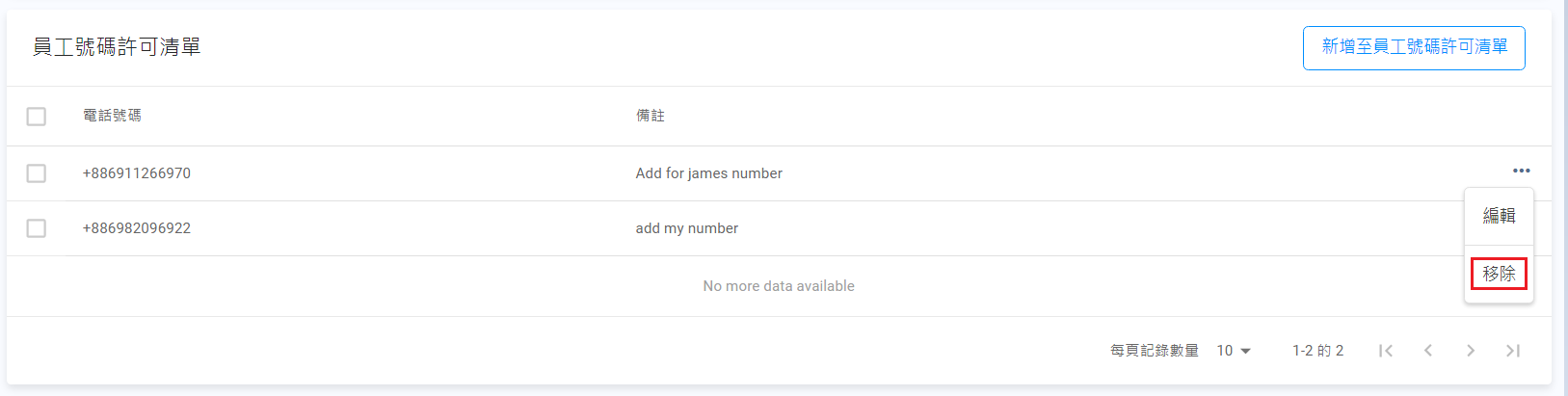1568x396 pixels.
Task: Go to the first page
Action: [1385, 351]
